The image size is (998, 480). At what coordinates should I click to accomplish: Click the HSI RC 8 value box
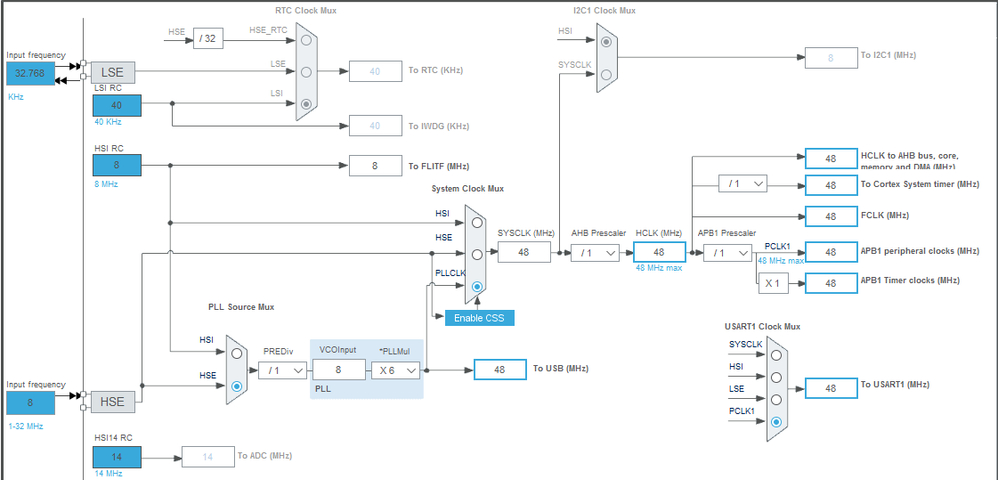tap(117, 166)
